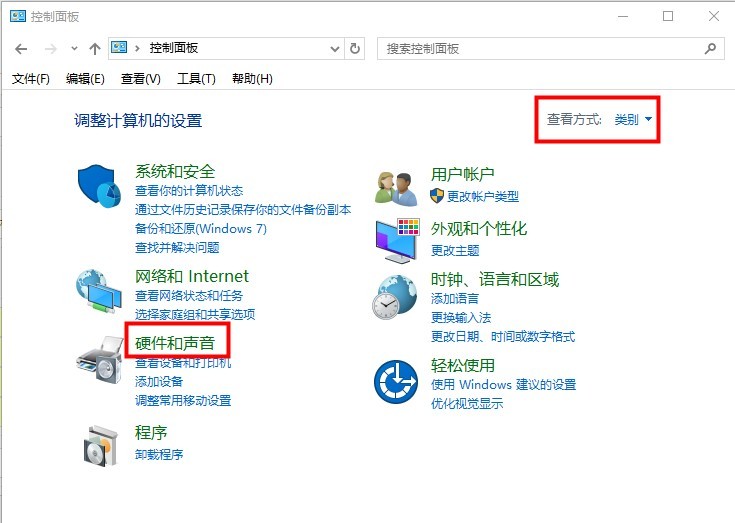Close the 控制面板 window
The height and width of the screenshot is (523, 735).
pos(713,16)
